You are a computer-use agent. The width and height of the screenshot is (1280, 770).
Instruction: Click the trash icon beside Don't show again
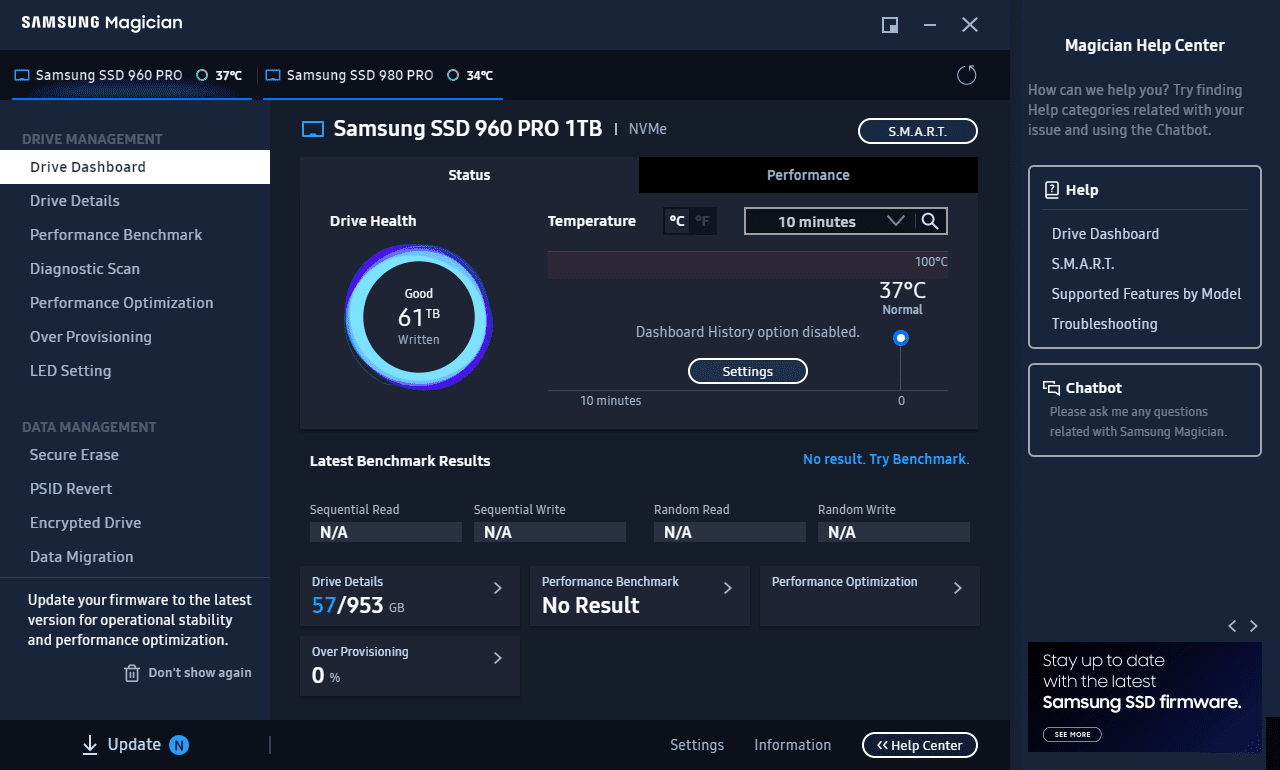132,673
